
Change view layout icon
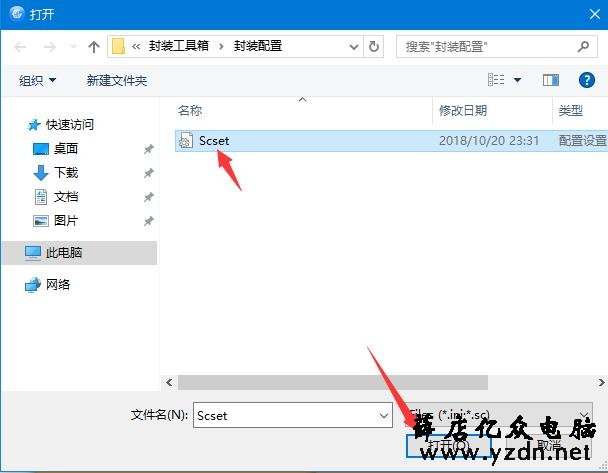tap(496, 80)
